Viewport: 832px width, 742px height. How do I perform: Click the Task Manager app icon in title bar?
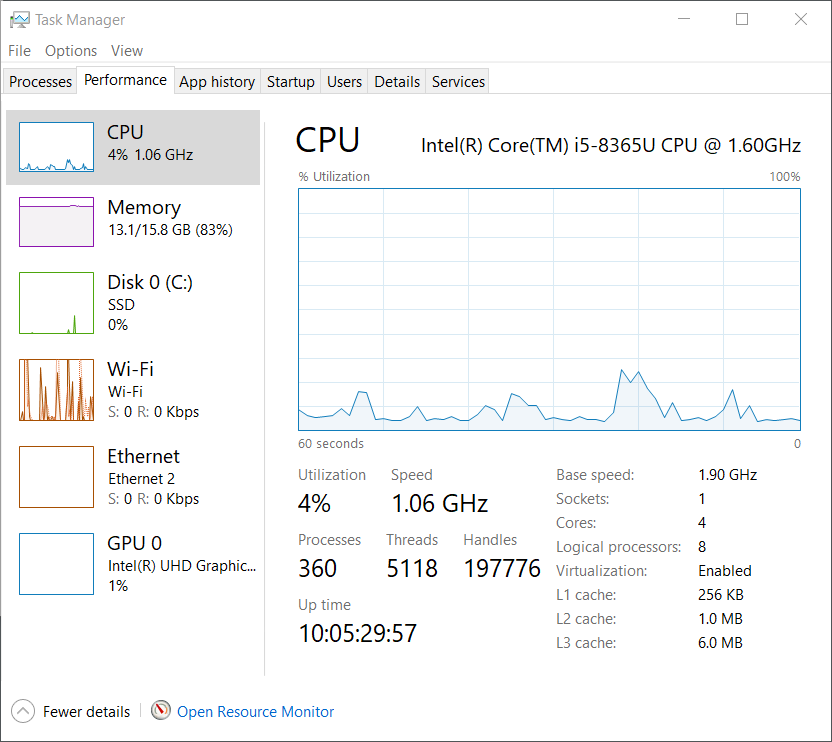(x=20, y=20)
